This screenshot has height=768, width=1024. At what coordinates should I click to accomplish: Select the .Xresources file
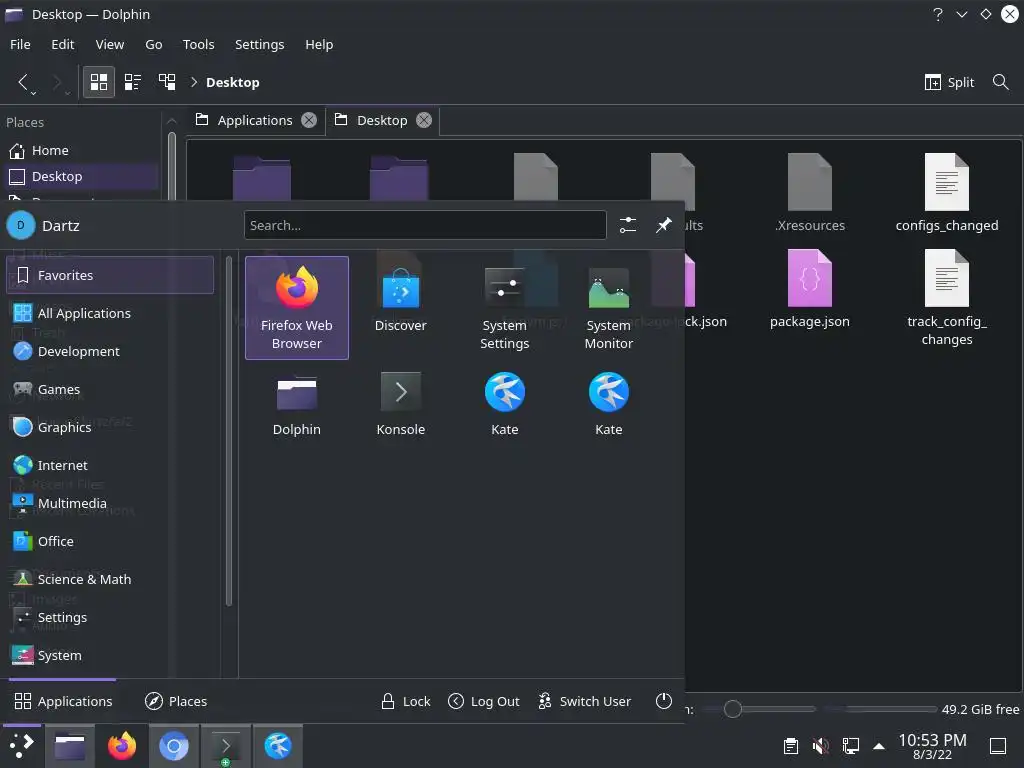click(809, 193)
